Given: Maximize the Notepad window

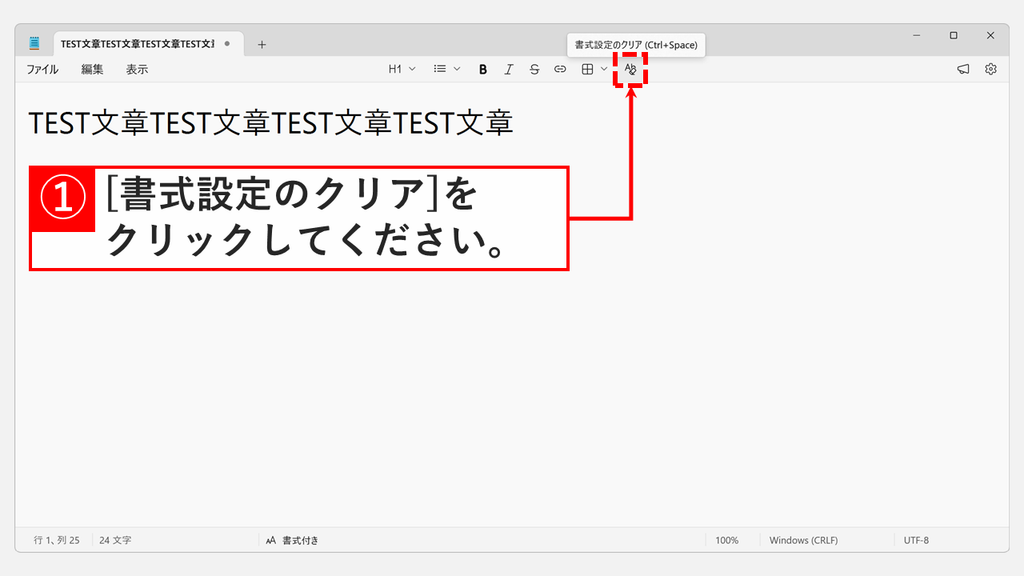Looking at the screenshot, I should point(953,35).
